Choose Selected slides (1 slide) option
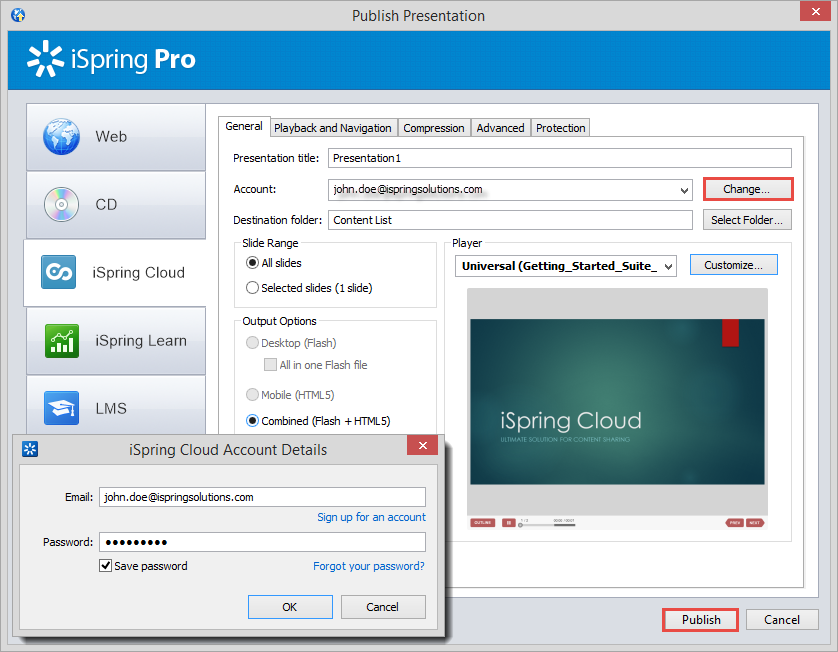The height and width of the screenshot is (652, 838). pos(252,288)
